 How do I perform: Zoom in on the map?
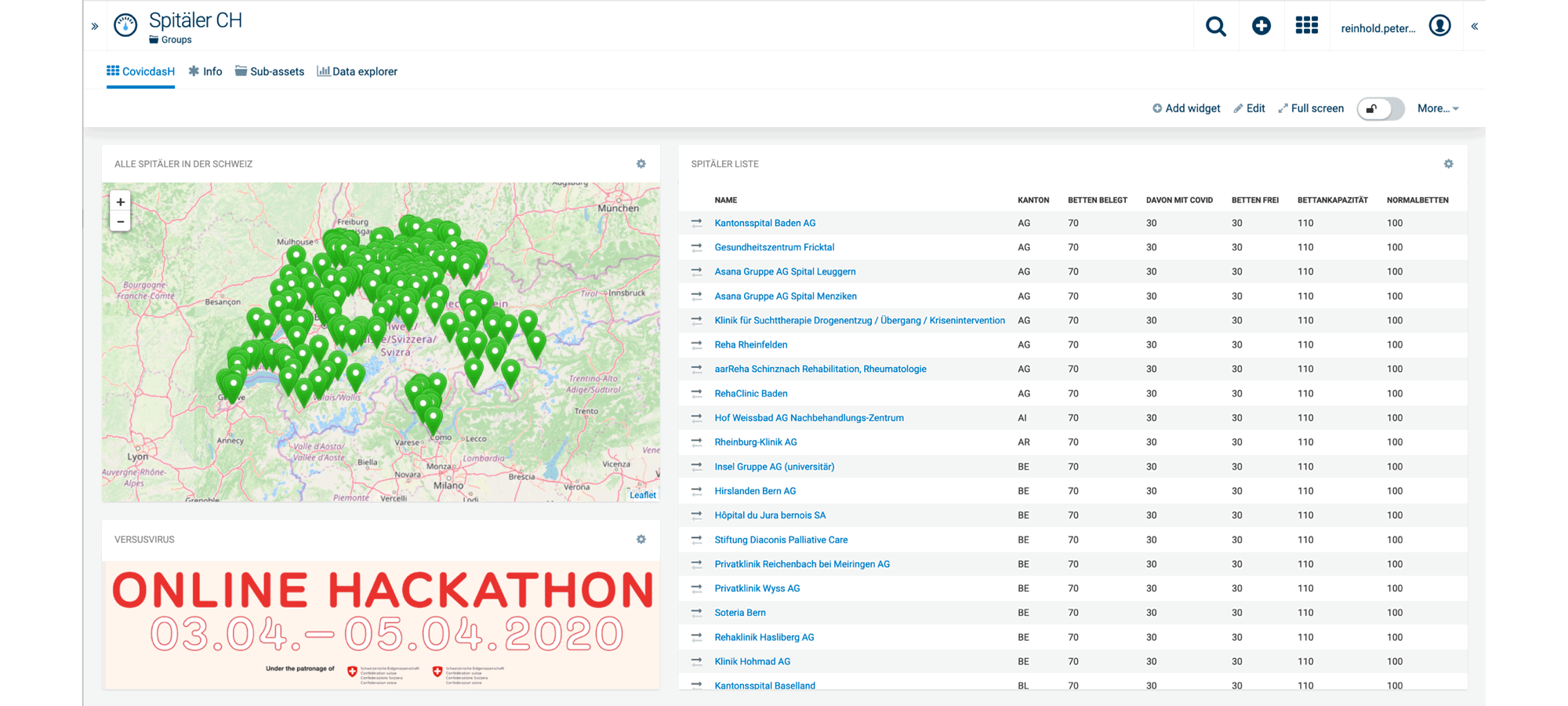coord(121,202)
